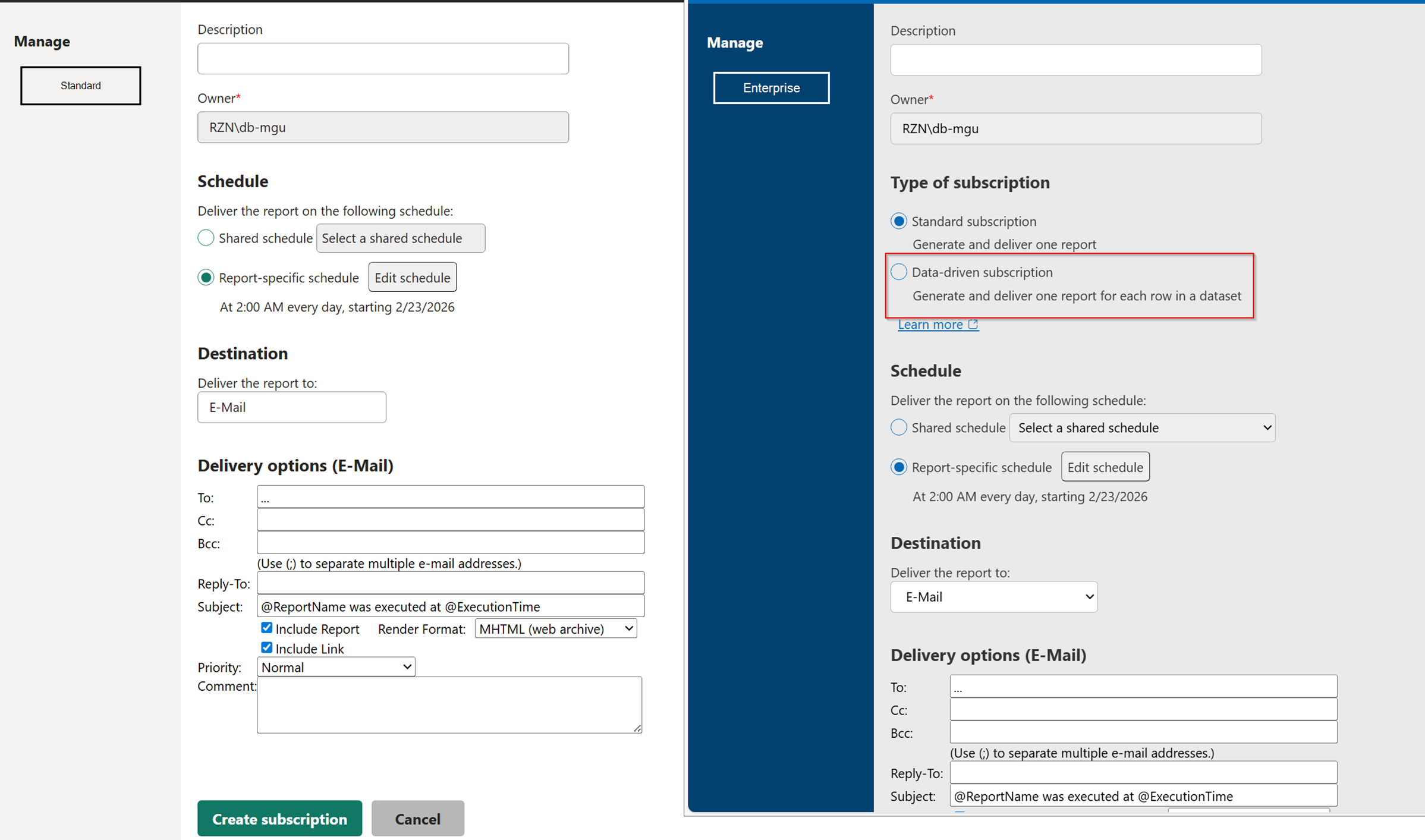Viewport: 1425px width, 840px height.
Task: Click the Comment text area
Action: pyautogui.click(x=449, y=704)
